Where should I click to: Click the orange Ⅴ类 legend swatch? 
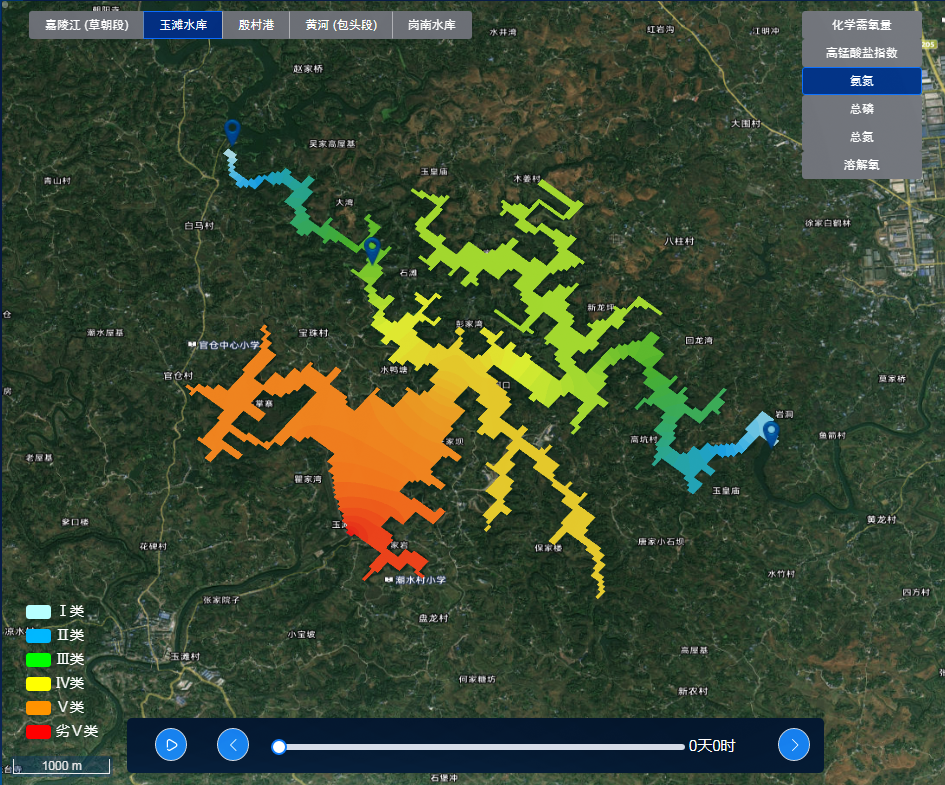(38, 708)
